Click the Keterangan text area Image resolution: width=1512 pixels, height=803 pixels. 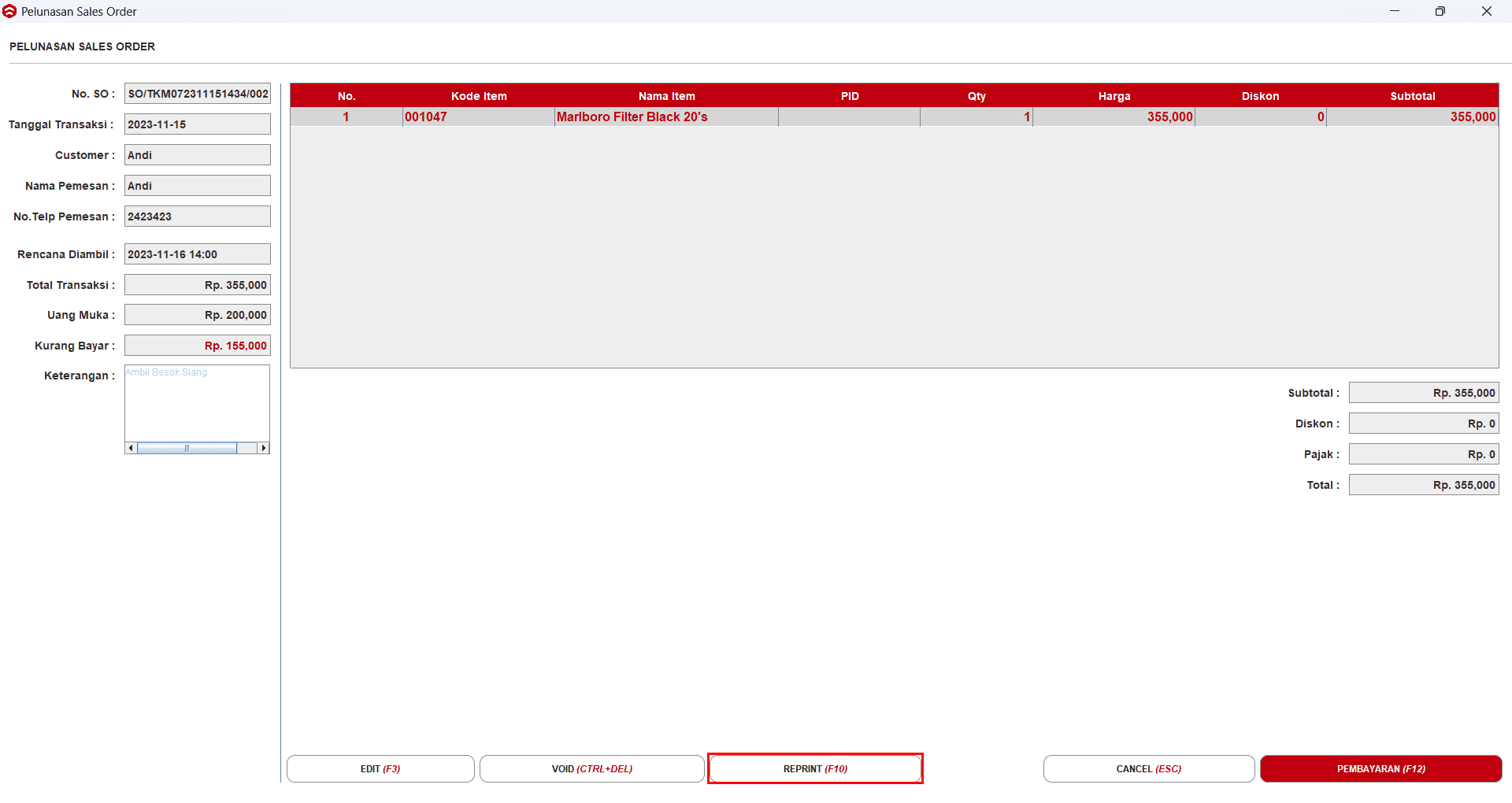tap(198, 403)
